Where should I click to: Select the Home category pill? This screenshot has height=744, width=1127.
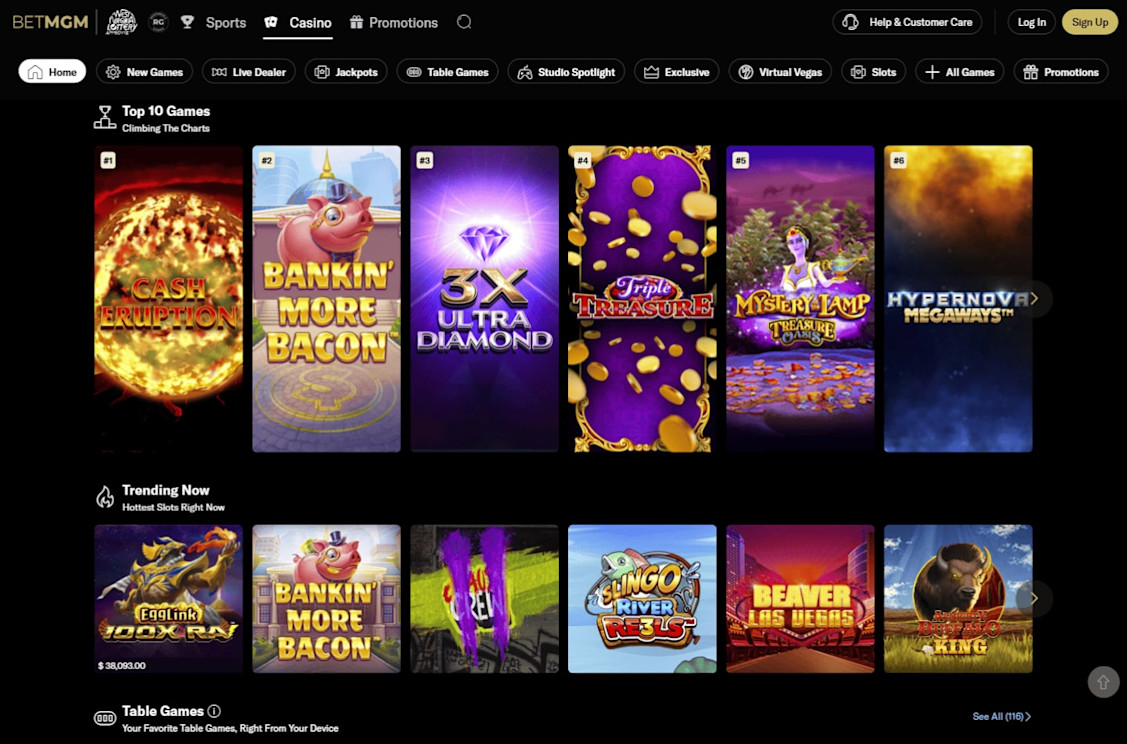tap(52, 72)
